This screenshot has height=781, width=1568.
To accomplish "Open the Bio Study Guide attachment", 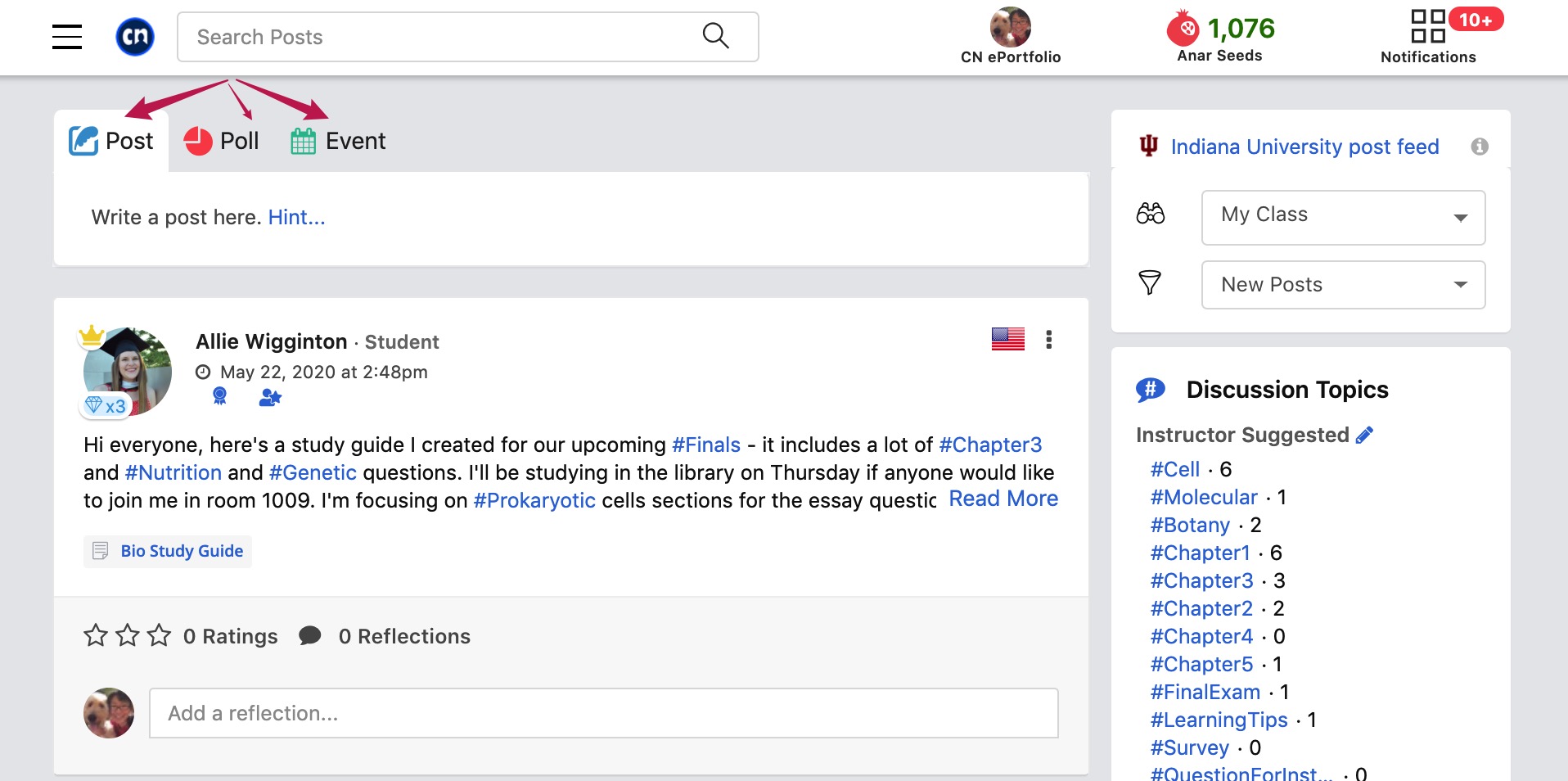I will (x=168, y=551).
